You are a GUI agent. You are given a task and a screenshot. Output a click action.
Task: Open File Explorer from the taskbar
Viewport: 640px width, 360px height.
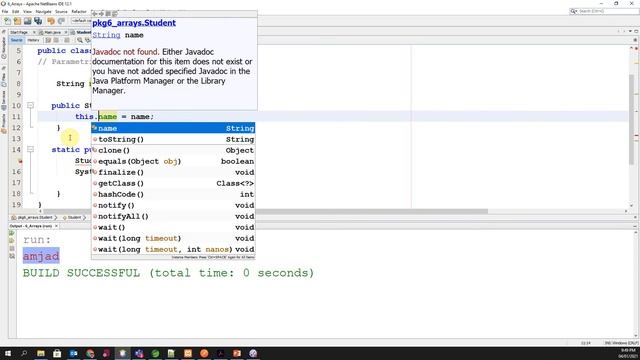41,353
